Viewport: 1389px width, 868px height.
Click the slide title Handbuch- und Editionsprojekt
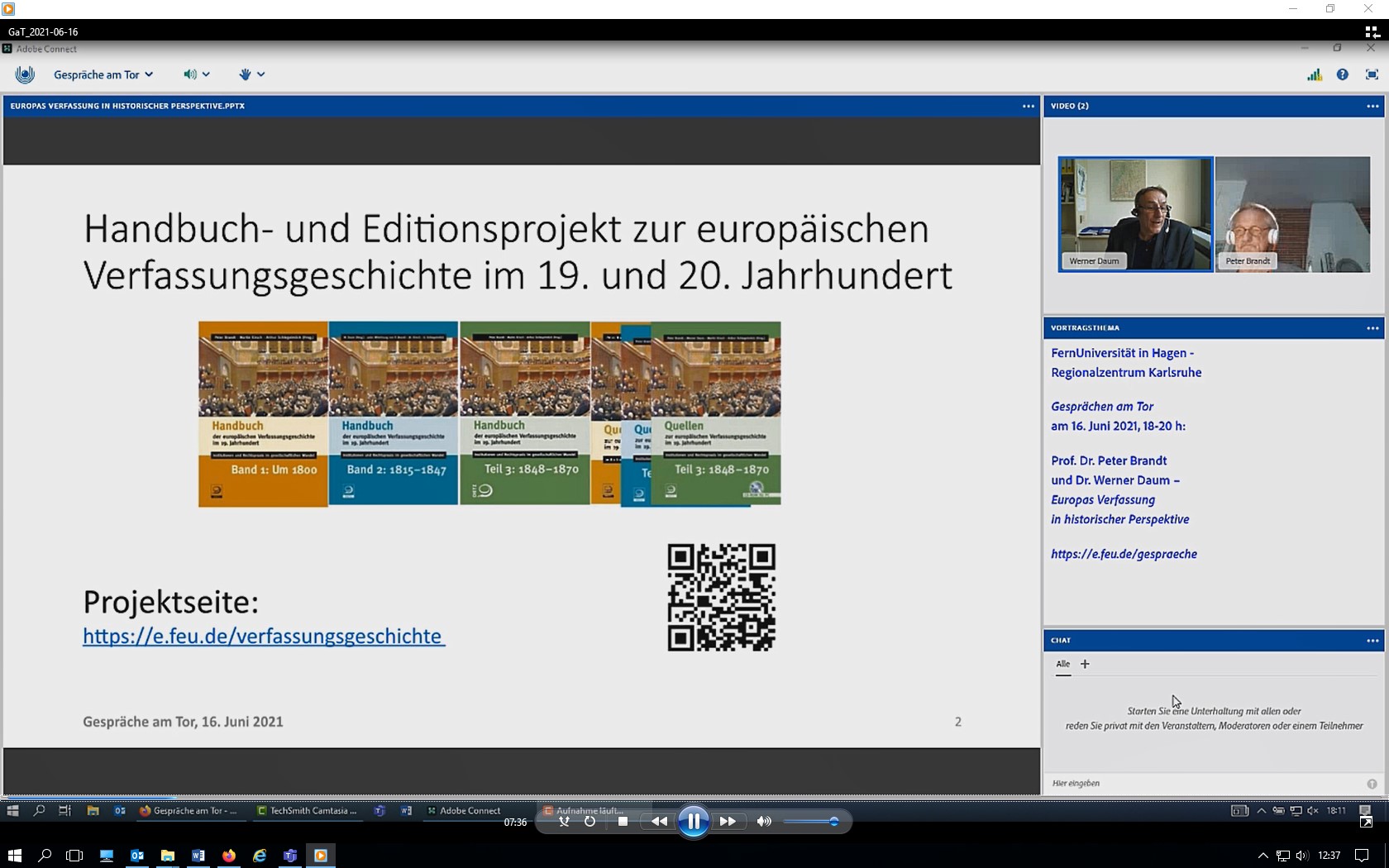click(518, 252)
